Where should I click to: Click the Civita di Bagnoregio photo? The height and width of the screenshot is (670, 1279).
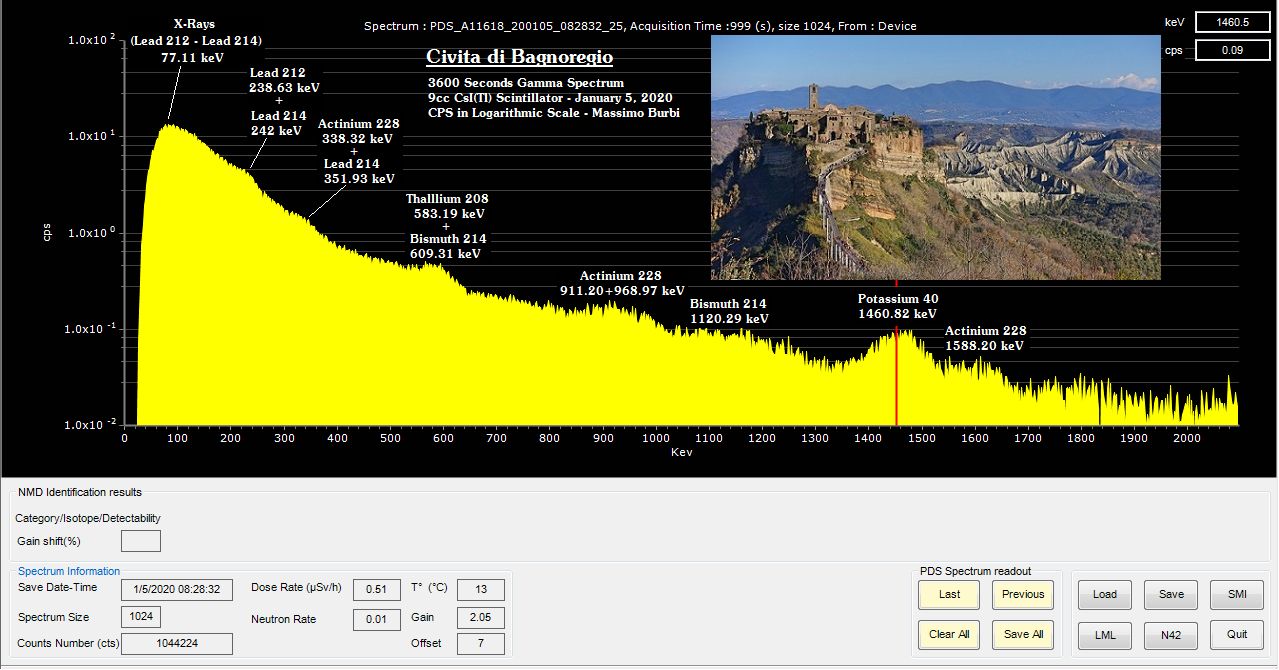pos(935,157)
